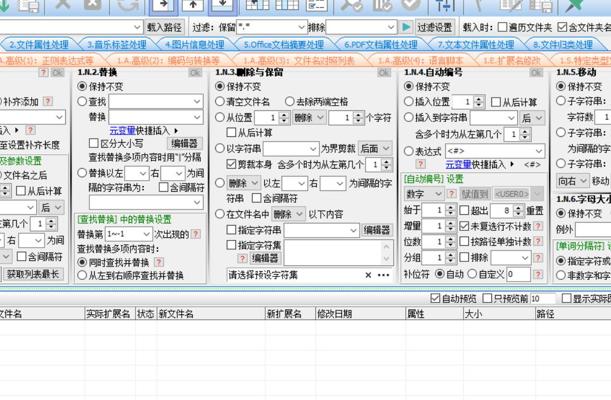
Task: Enable 遍历文件夹 checkbox
Action: tap(502, 27)
